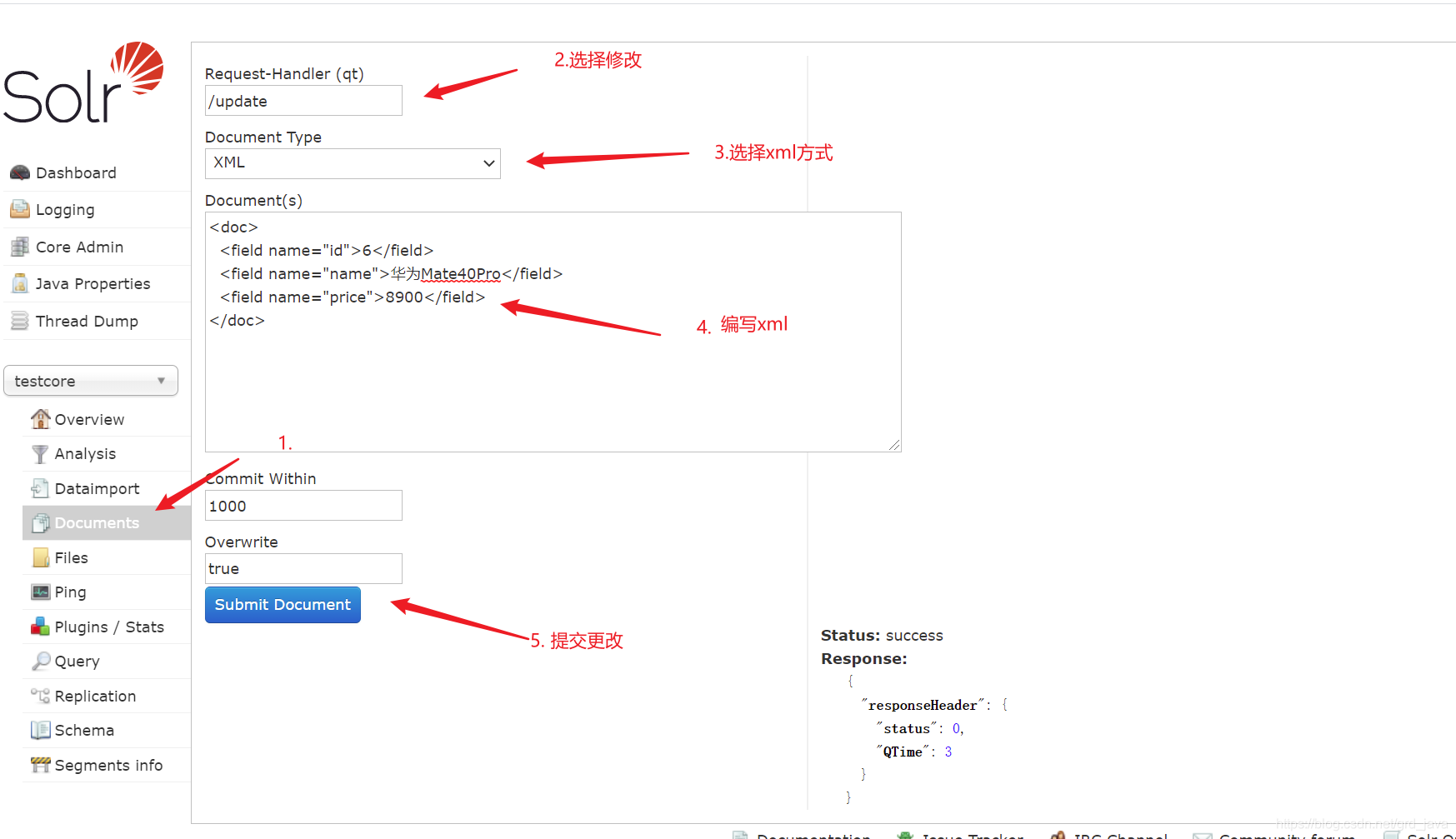Open Files browser link
The image size is (1456, 839).
(71, 557)
